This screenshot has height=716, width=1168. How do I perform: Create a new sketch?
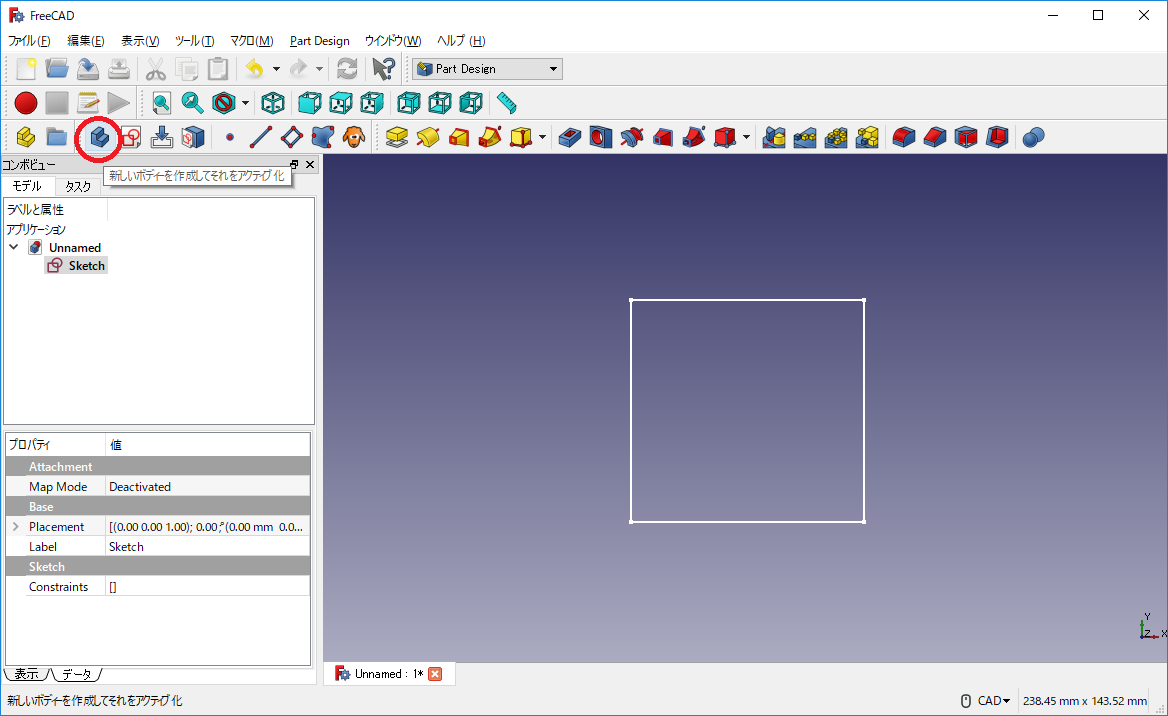point(131,137)
